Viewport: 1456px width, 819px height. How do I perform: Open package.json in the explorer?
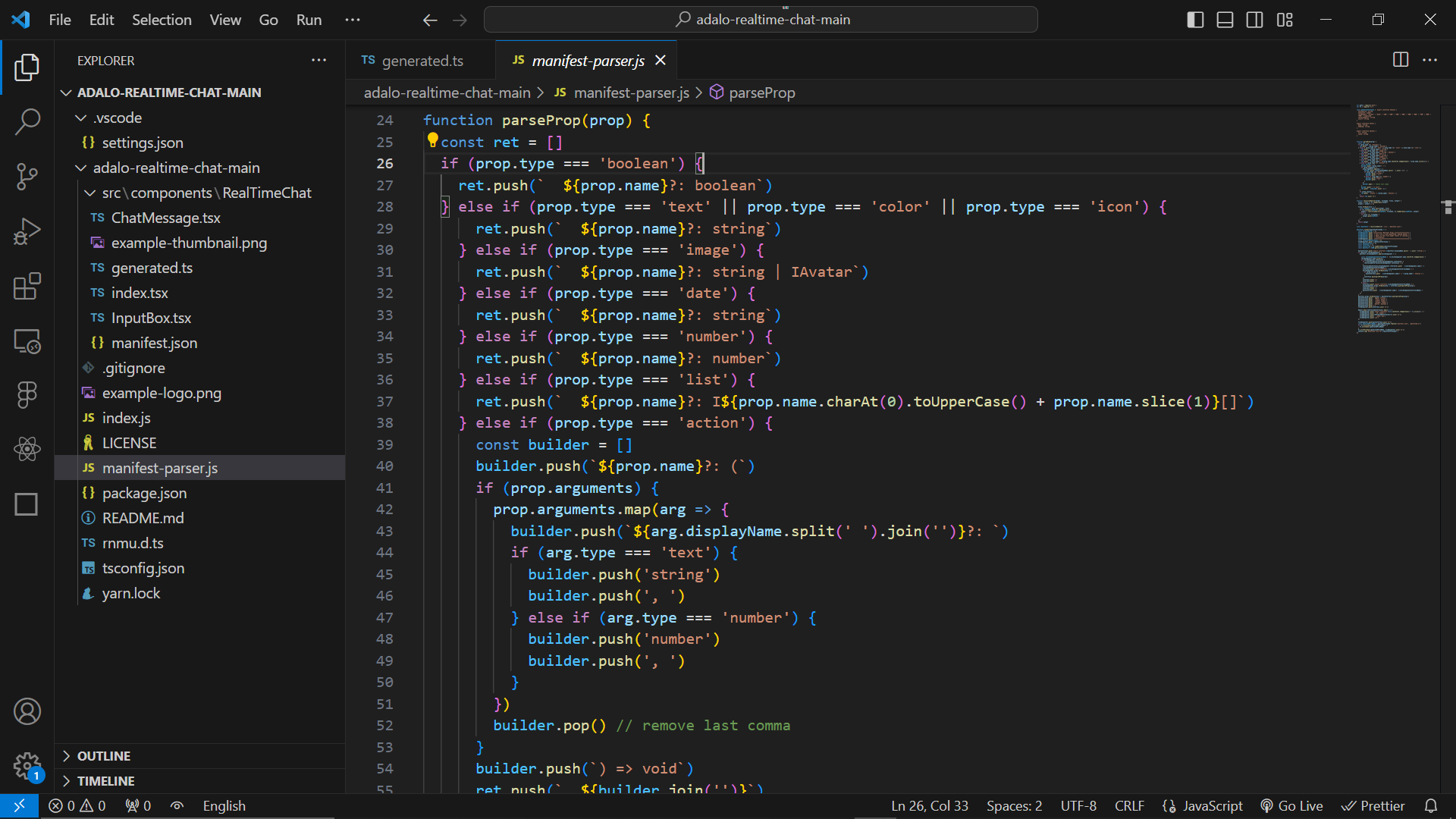pos(144,493)
